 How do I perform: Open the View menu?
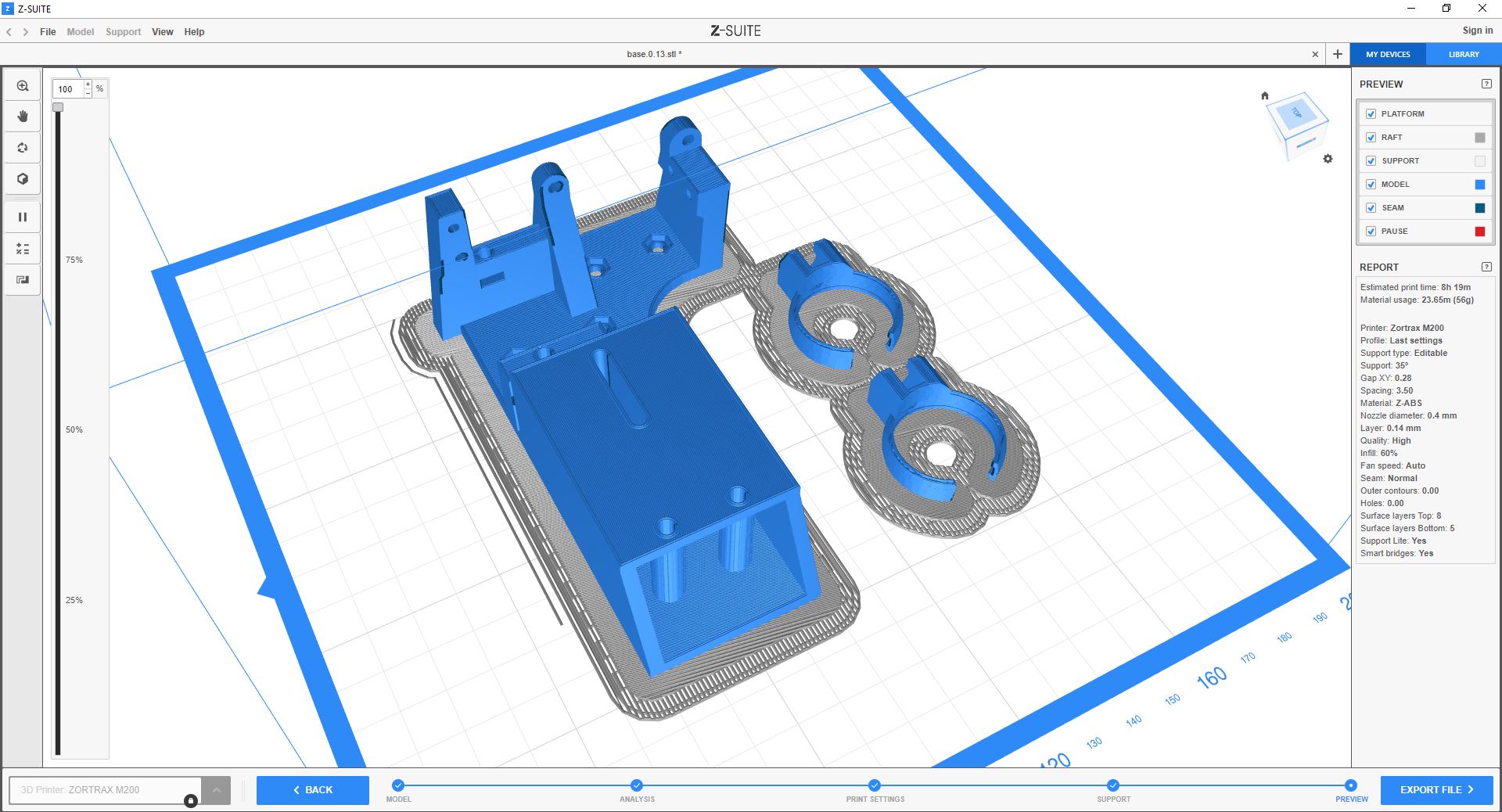[163, 32]
